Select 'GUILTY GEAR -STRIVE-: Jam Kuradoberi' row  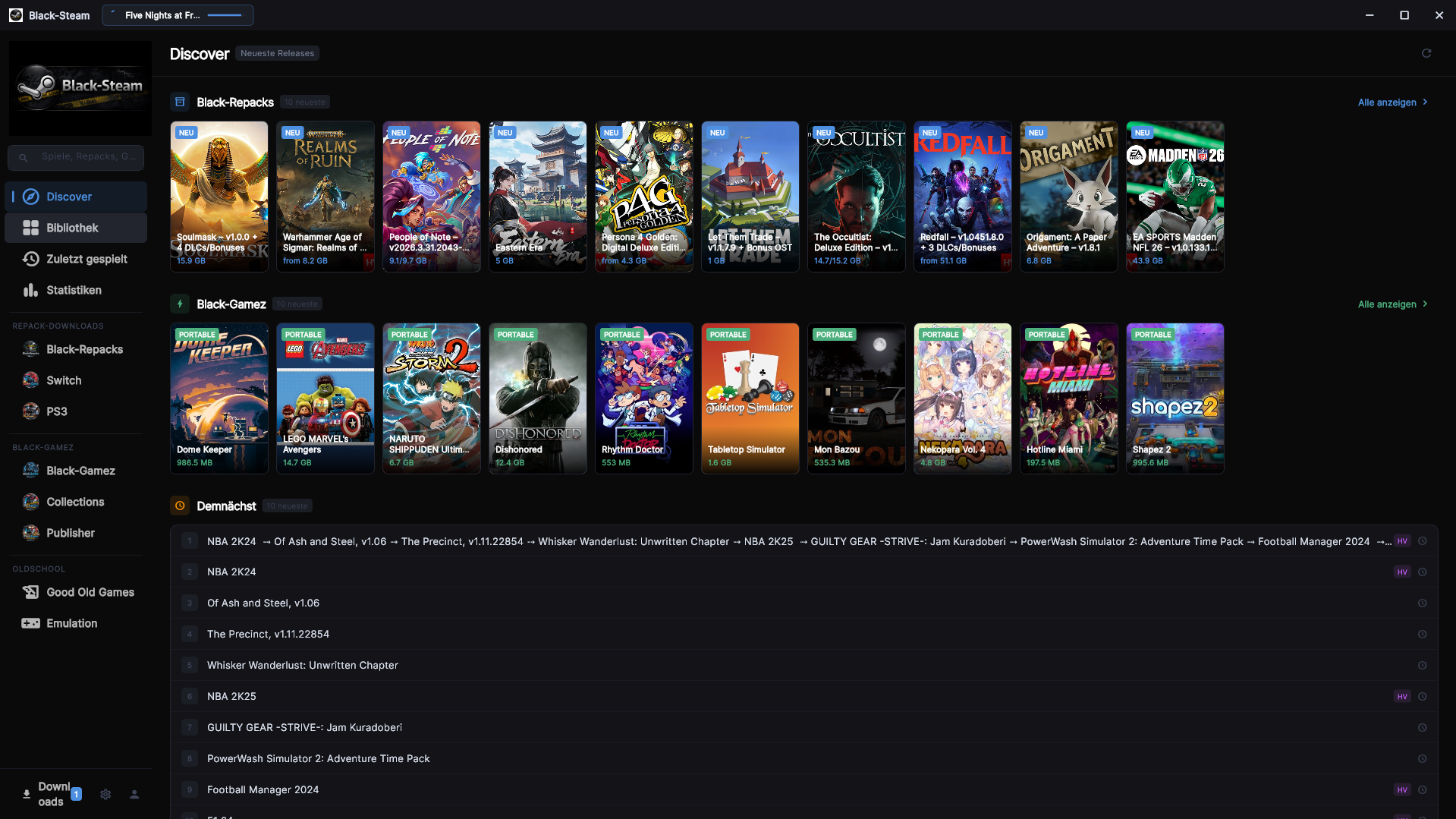tap(804, 727)
